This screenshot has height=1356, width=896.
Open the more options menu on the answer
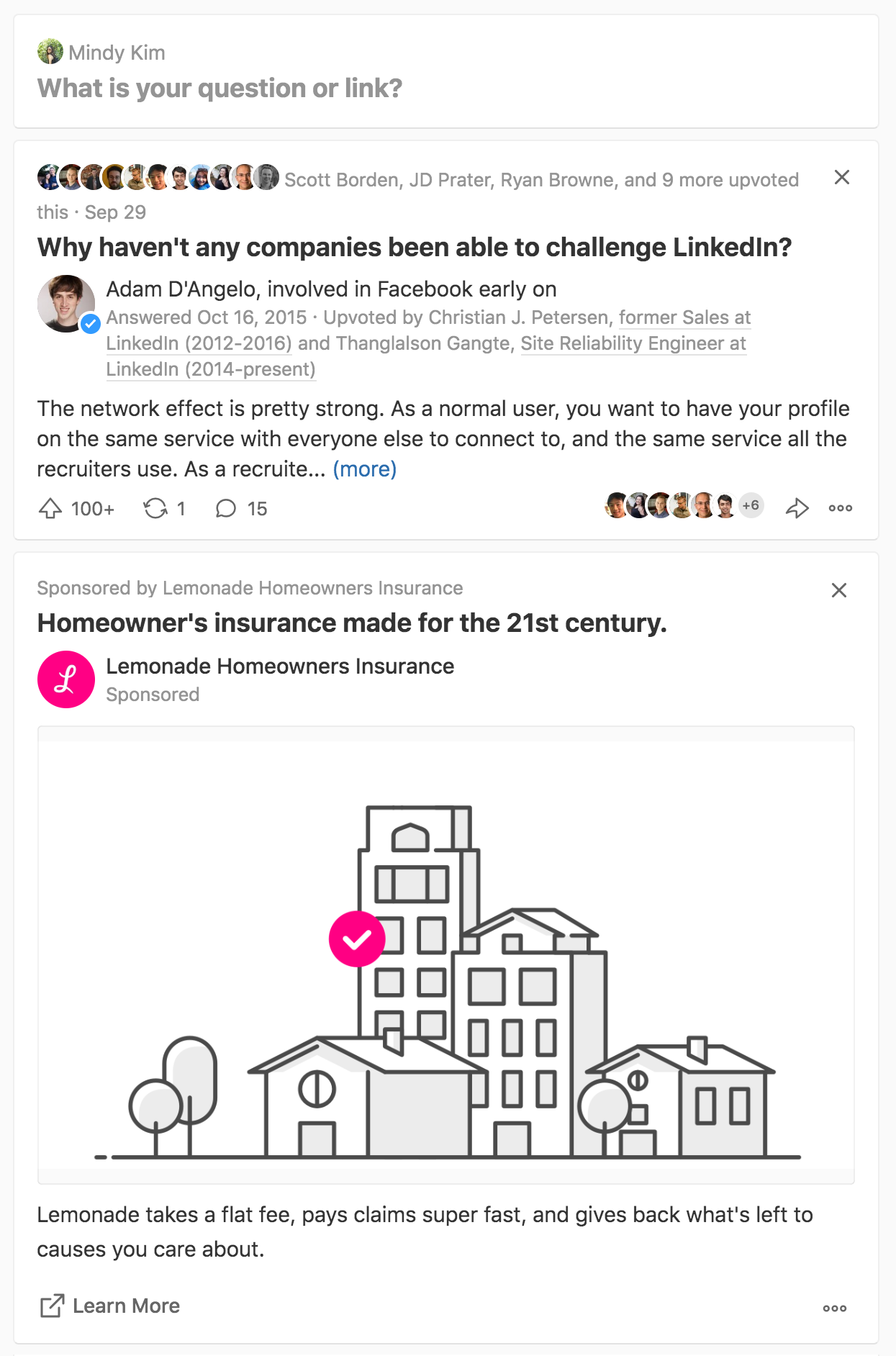tap(840, 508)
